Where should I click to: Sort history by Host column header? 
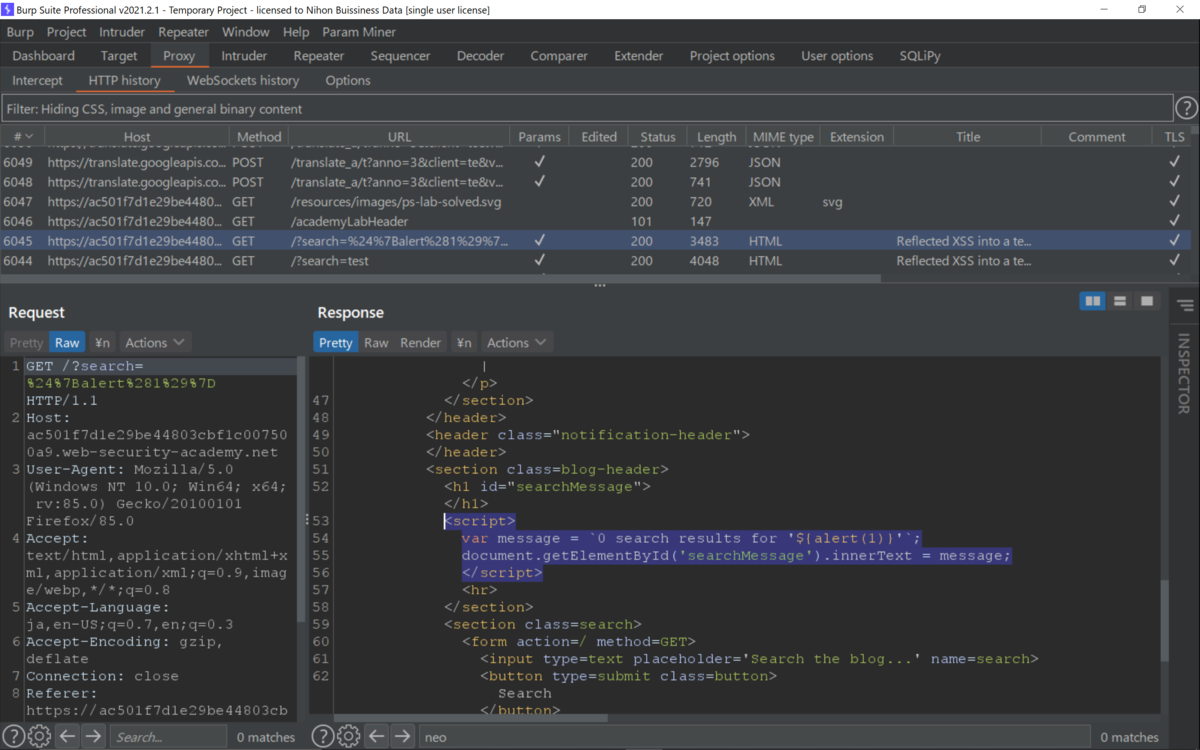pyautogui.click(x=137, y=137)
